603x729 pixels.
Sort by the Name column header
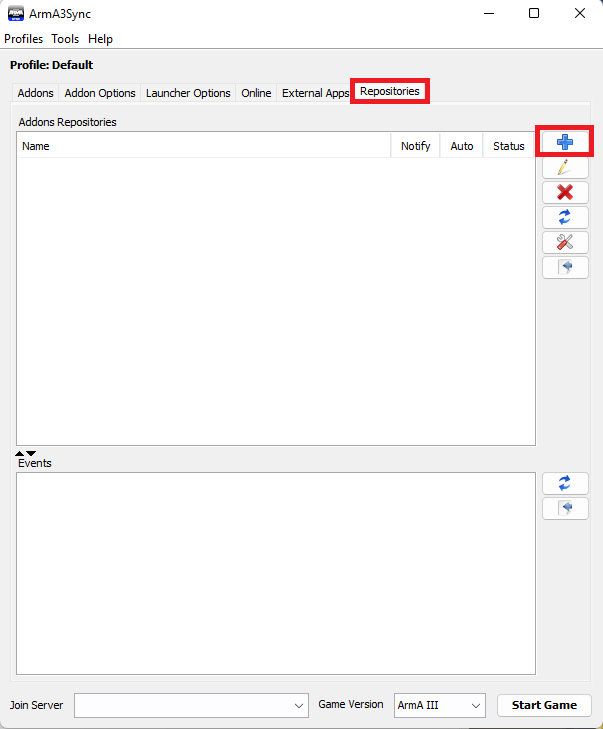204,146
